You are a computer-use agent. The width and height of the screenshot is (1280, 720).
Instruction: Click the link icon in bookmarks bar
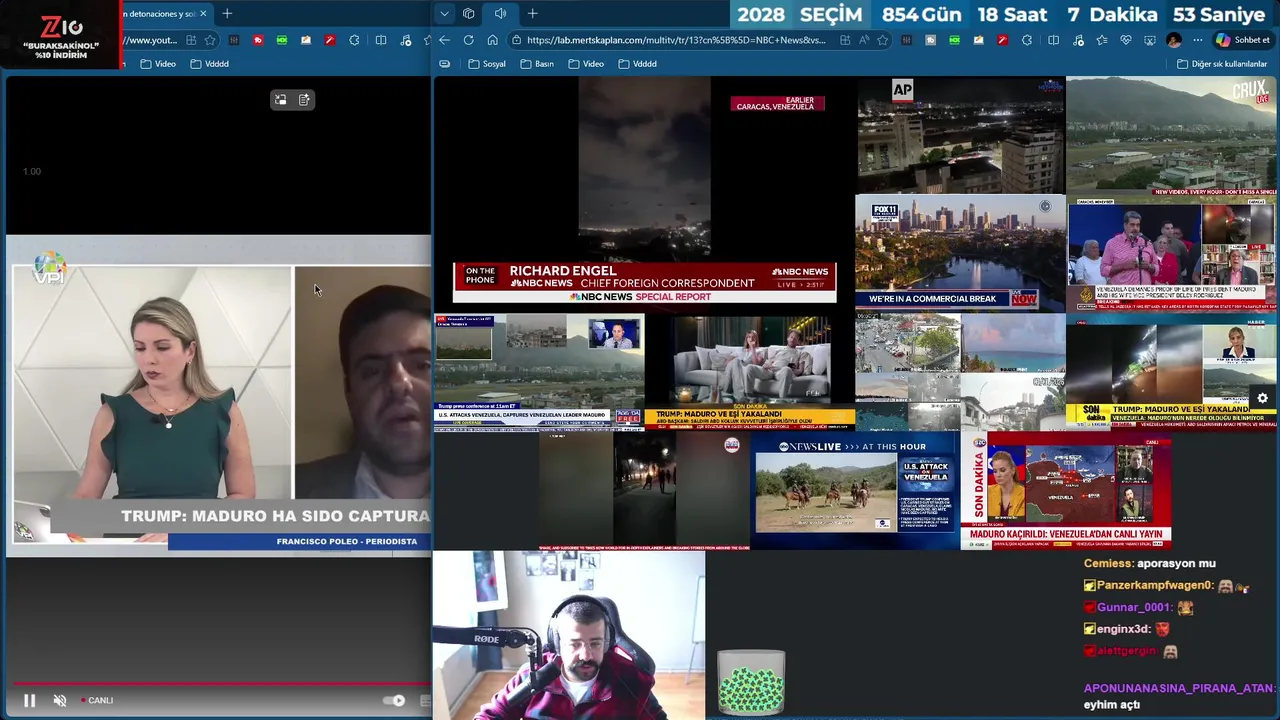[445, 63]
